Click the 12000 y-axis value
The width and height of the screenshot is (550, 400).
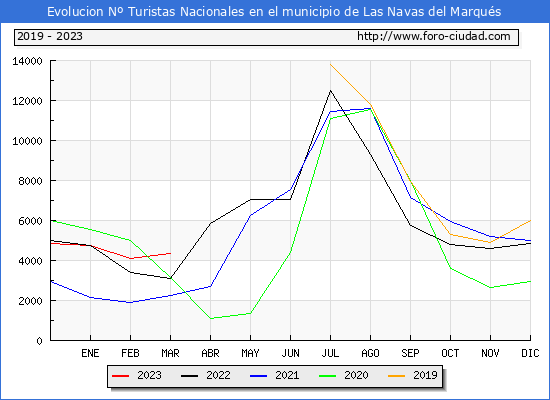point(27,101)
